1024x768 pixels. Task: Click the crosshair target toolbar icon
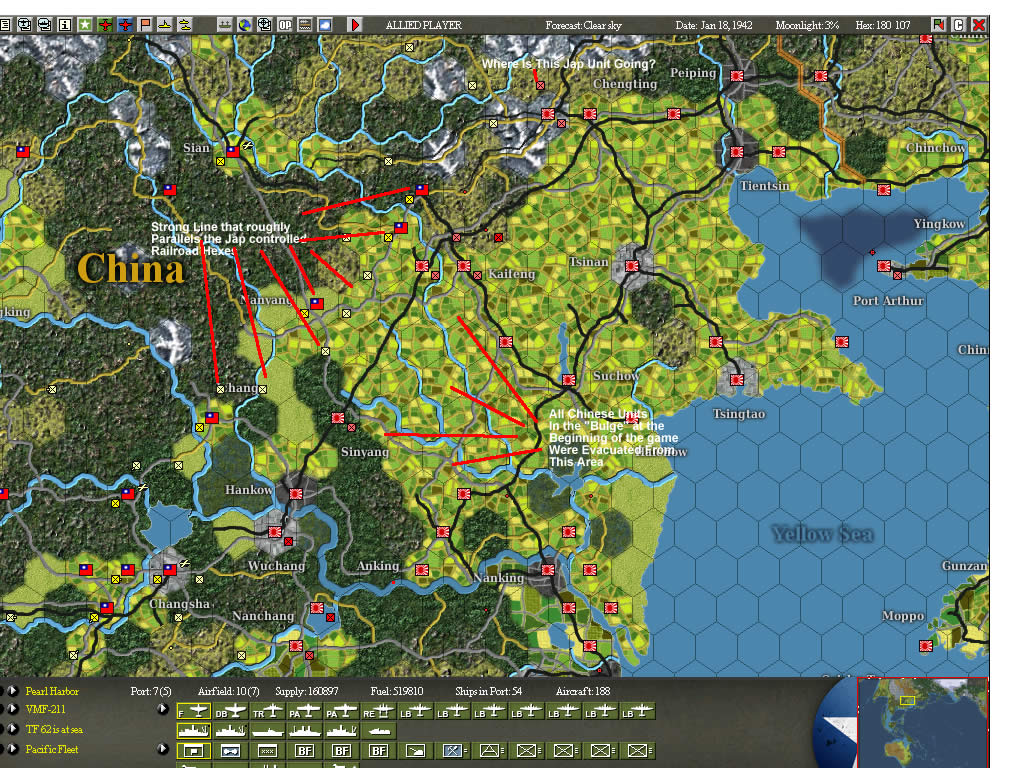[264, 25]
